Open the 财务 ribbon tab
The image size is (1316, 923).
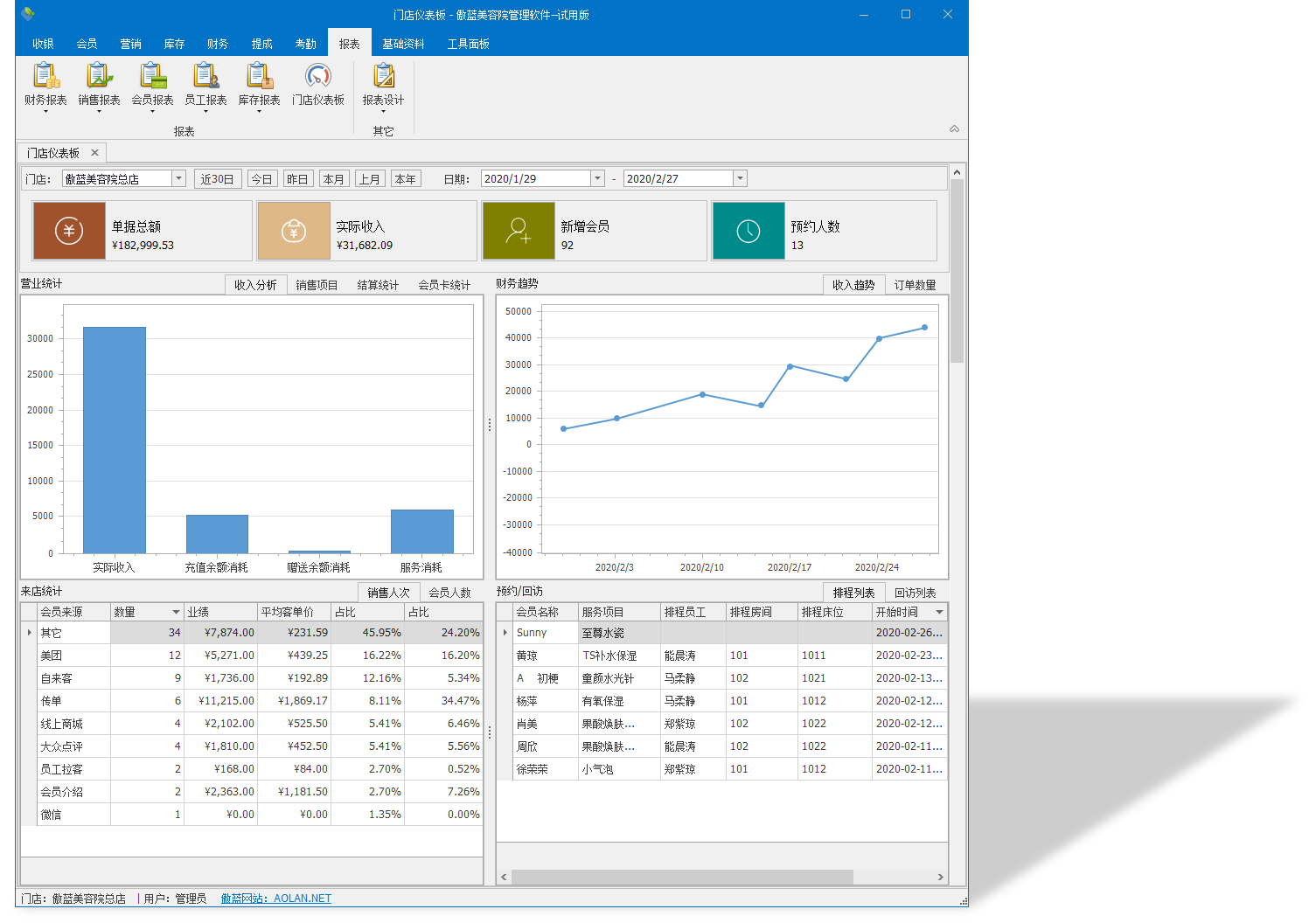click(x=218, y=44)
